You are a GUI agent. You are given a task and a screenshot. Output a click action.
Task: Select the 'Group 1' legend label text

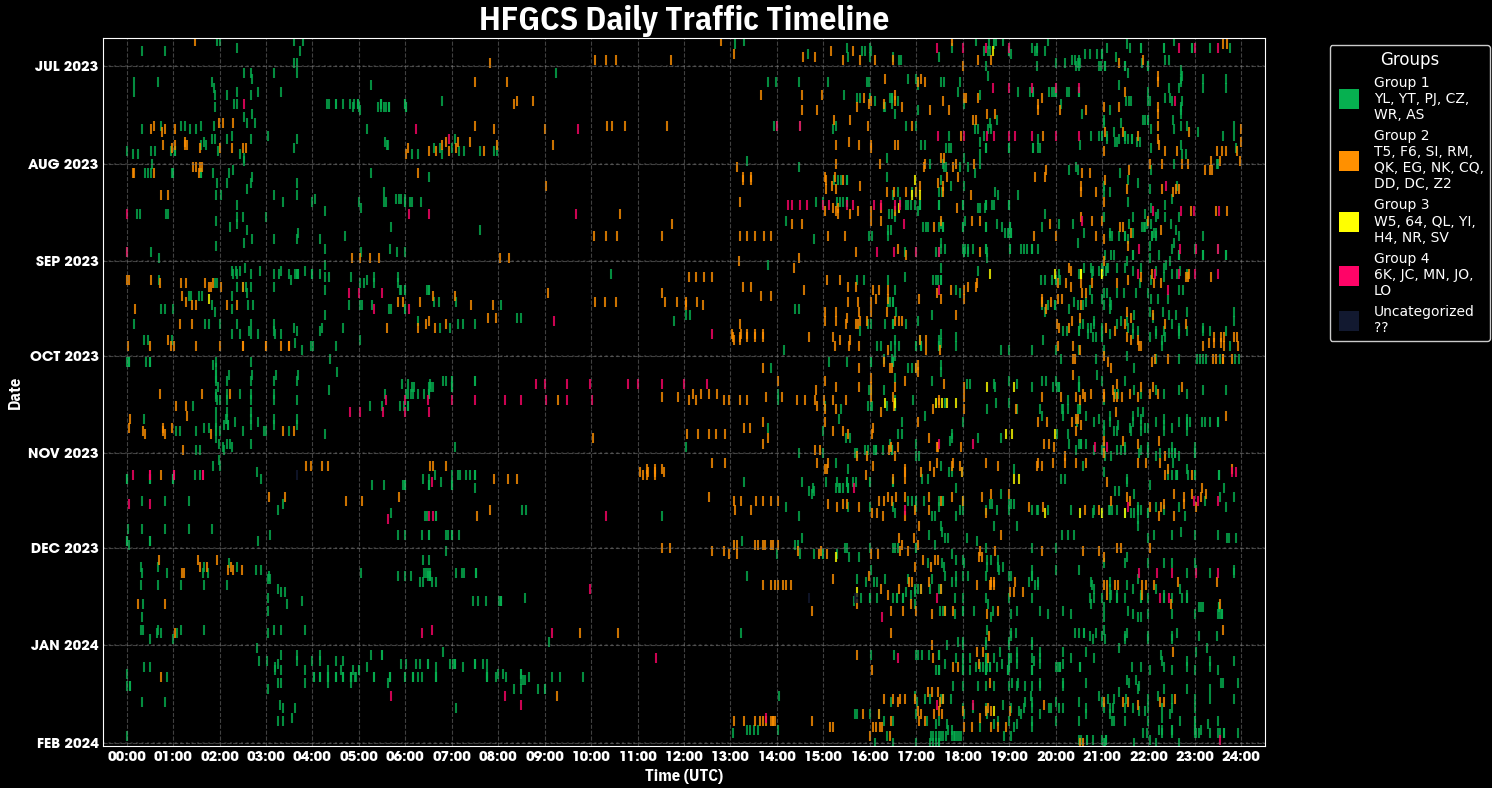[1401, 82]
